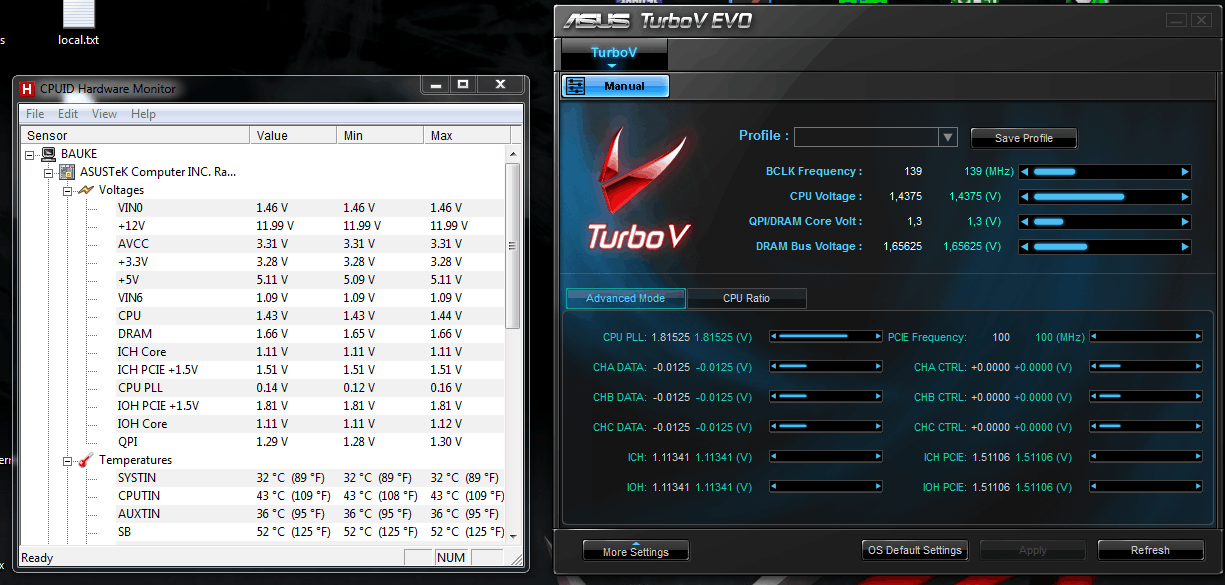Image resolution: width=1225 pixels, height=585 pixels.
Task: Click CPU PLL left arrow
Action: coord(774,337)
